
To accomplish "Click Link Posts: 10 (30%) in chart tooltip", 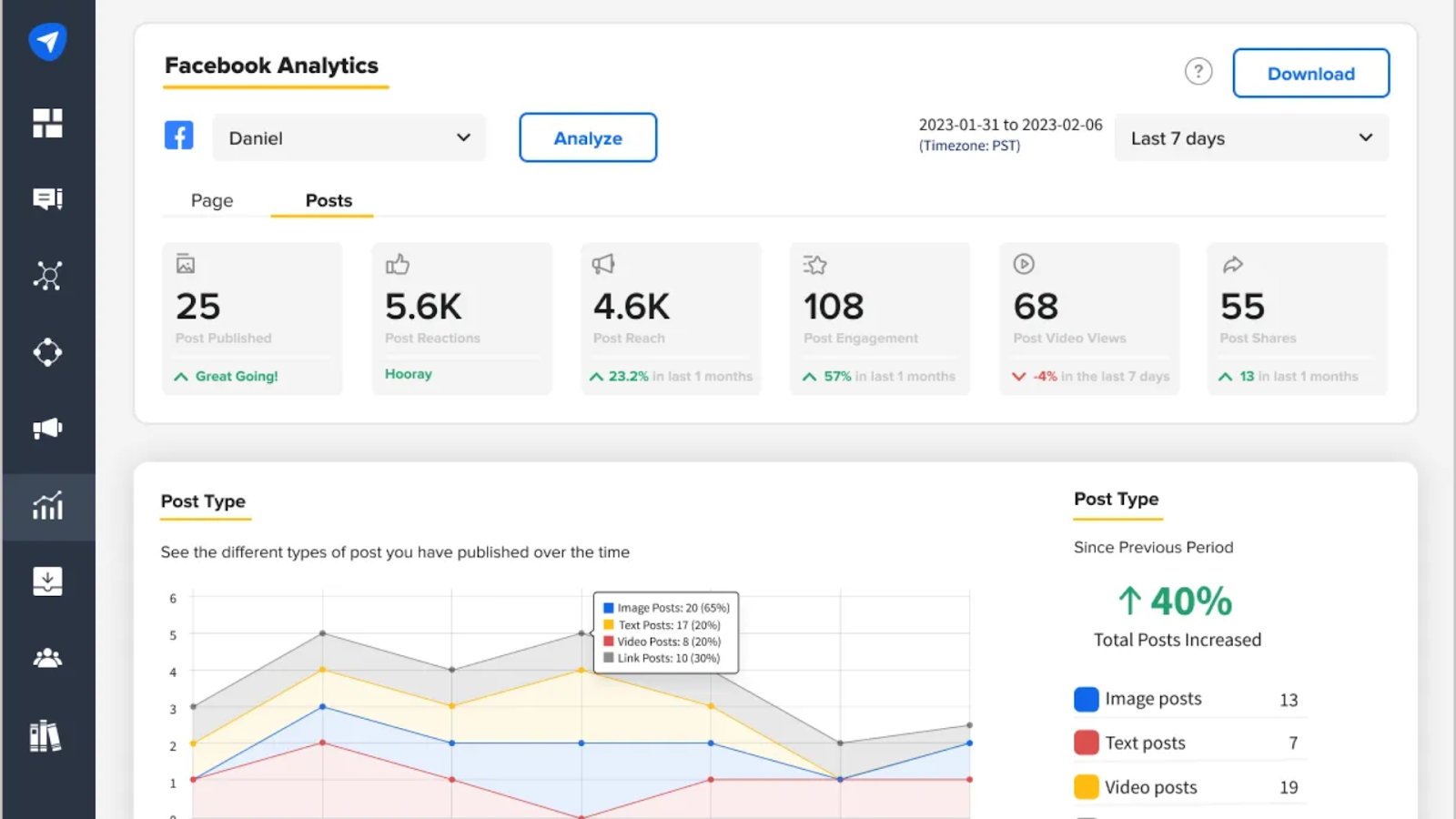I will pyautogui.click(x=669, y=658).
